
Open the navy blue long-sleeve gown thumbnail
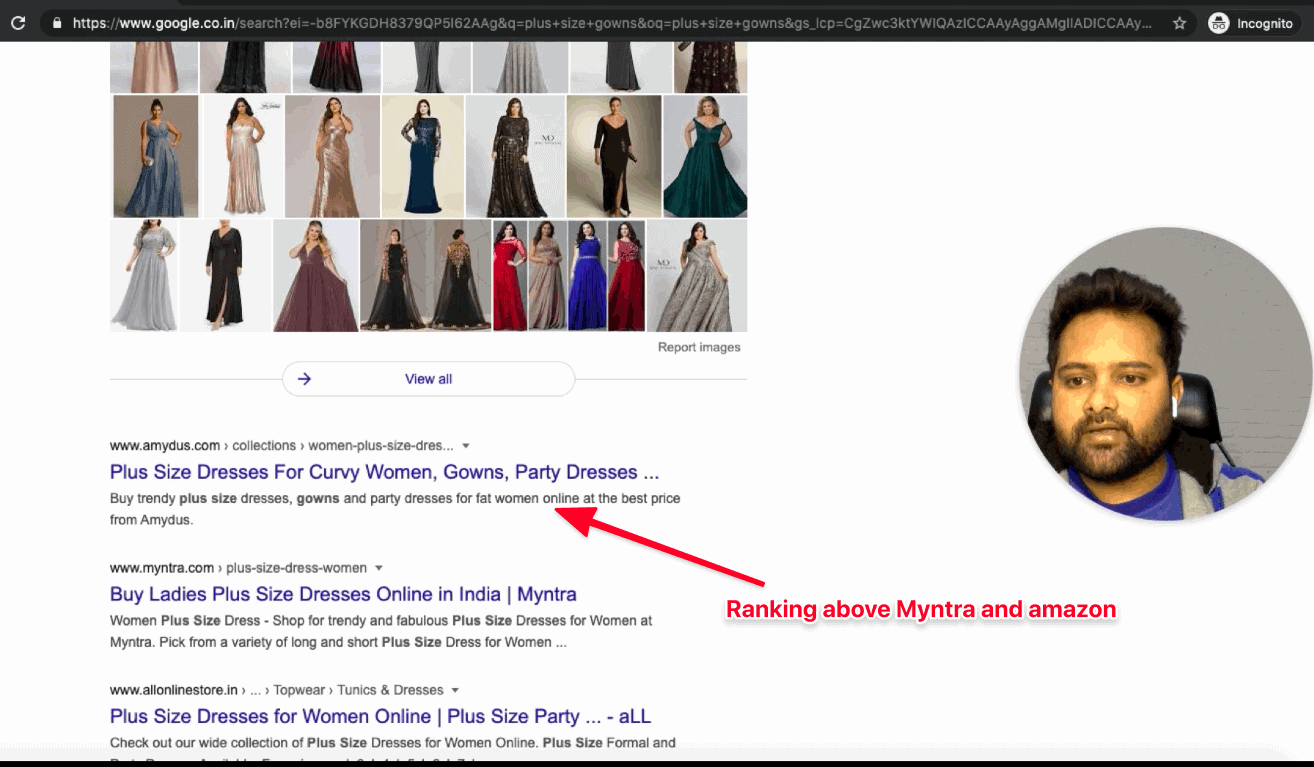[x=422, y=156]
